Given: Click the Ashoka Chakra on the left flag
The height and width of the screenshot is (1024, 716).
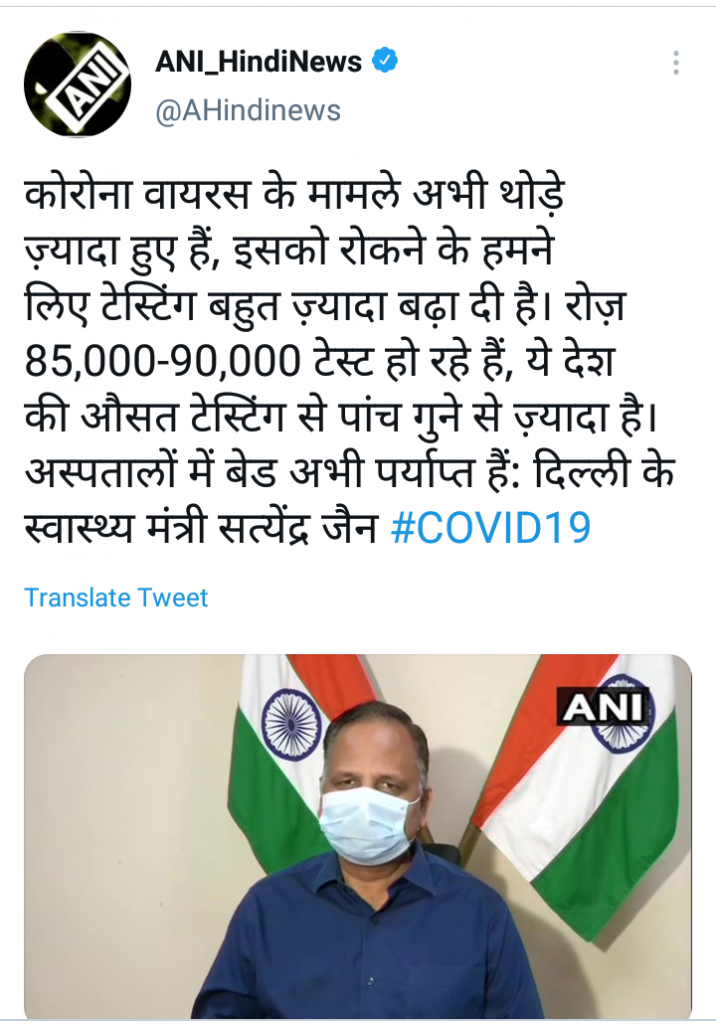Looking at the screenshot, I should tap(292, 722).
